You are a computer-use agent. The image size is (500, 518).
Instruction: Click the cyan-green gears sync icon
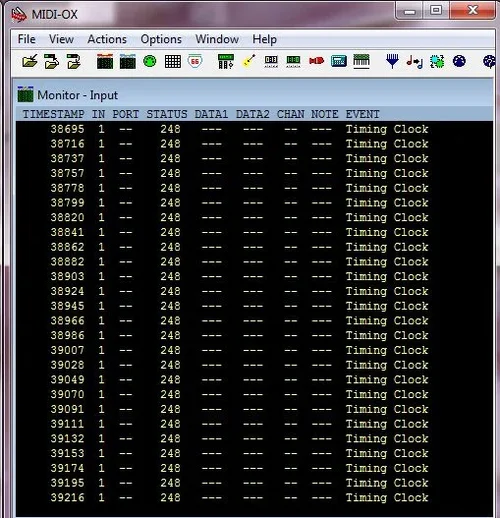pyautogui.click(x=437, y=61)
